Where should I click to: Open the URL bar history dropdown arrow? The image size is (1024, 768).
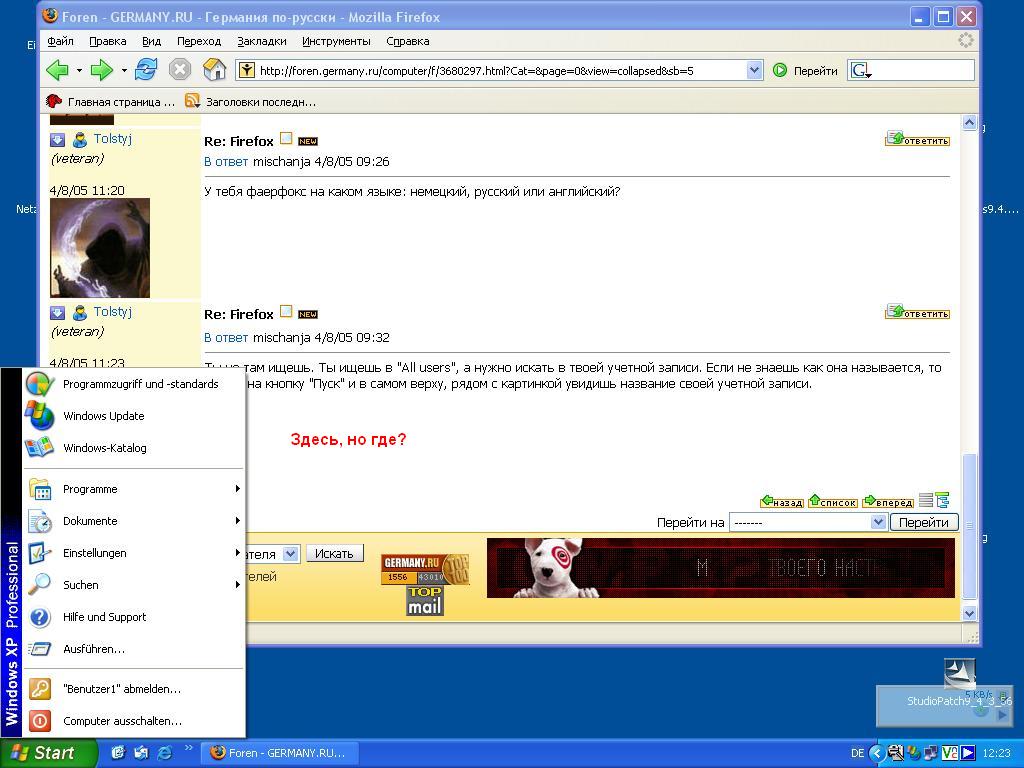(x=754, y=70)
